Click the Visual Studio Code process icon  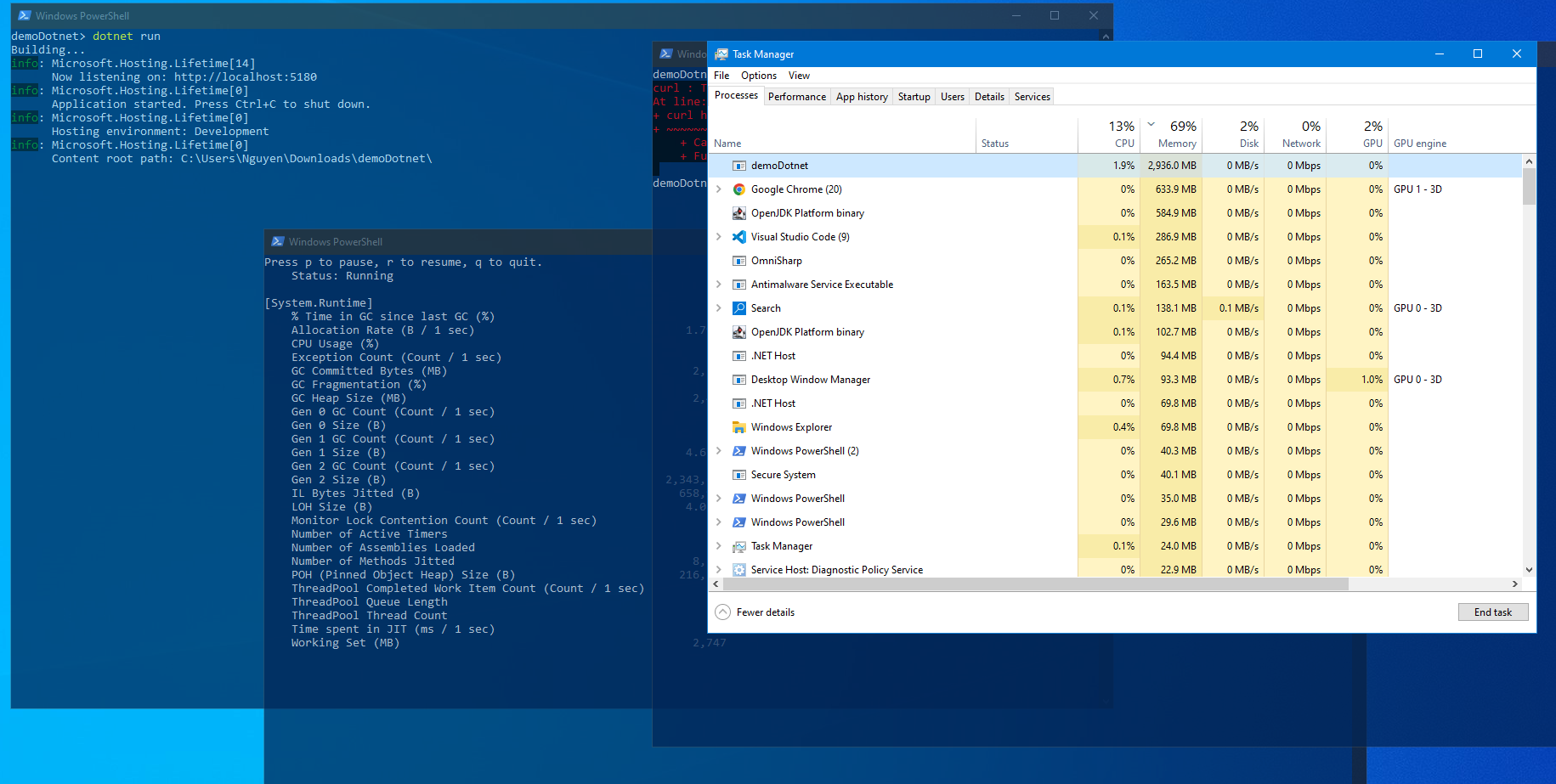click(x=738, y=236)
